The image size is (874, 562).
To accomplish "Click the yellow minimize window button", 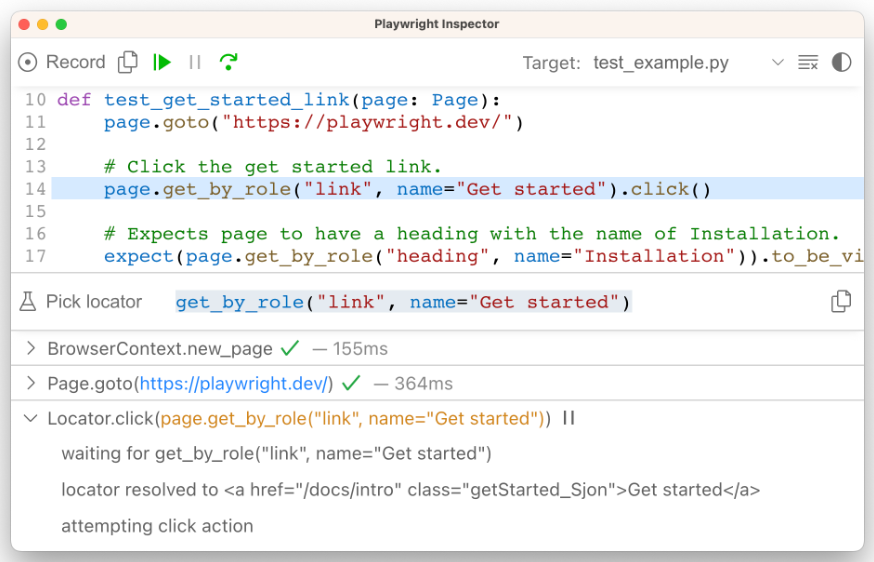I will coord(42,24).
